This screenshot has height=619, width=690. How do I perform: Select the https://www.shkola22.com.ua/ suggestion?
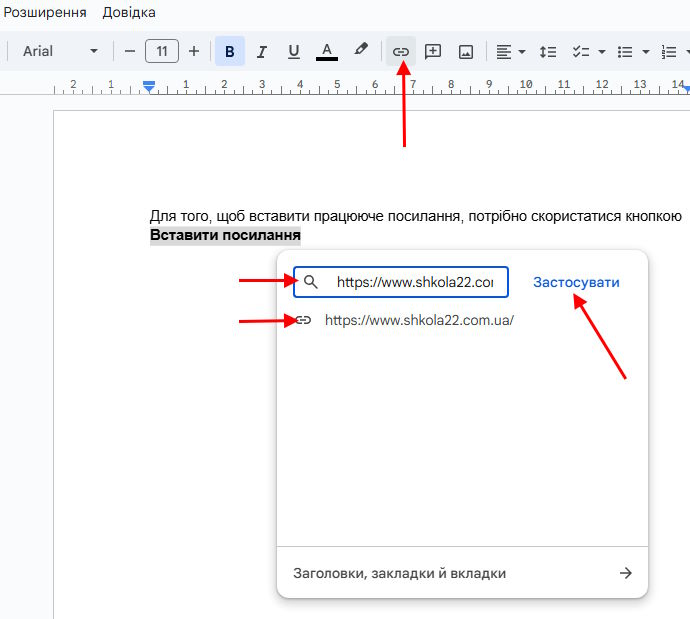[419, 321]
